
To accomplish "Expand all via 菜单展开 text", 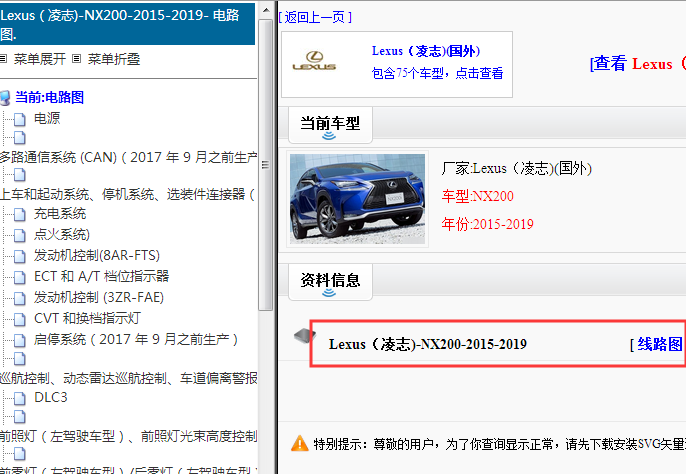I will [40, 59].
